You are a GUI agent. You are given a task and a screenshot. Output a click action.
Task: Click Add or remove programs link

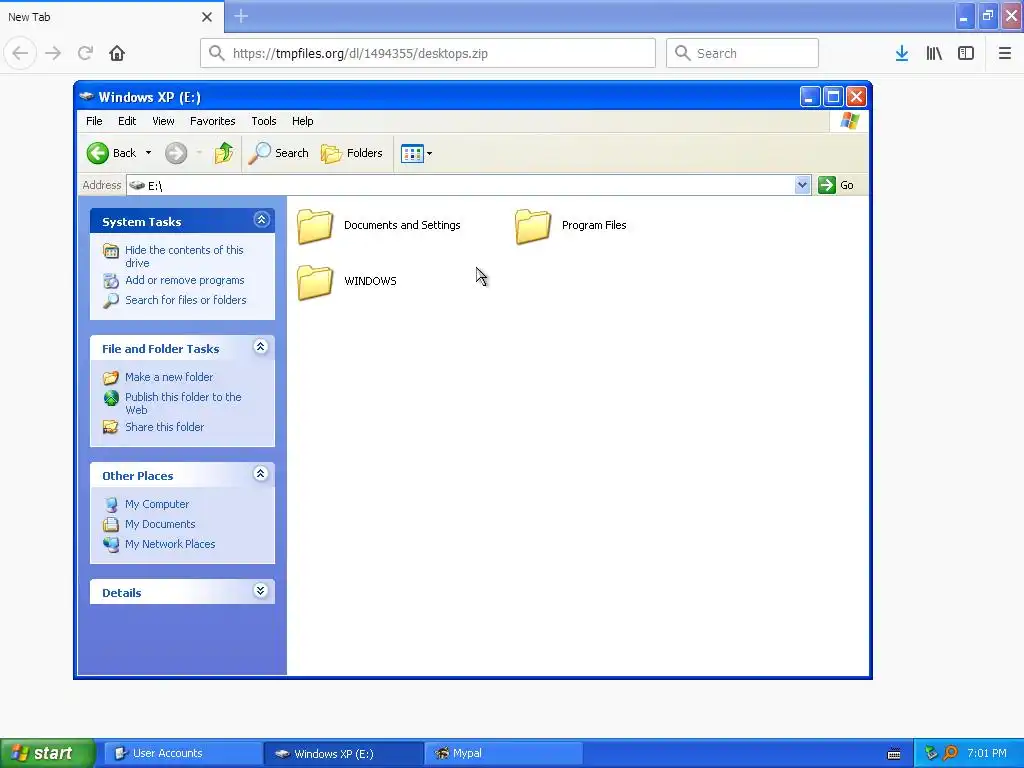(x=185, y=280)
